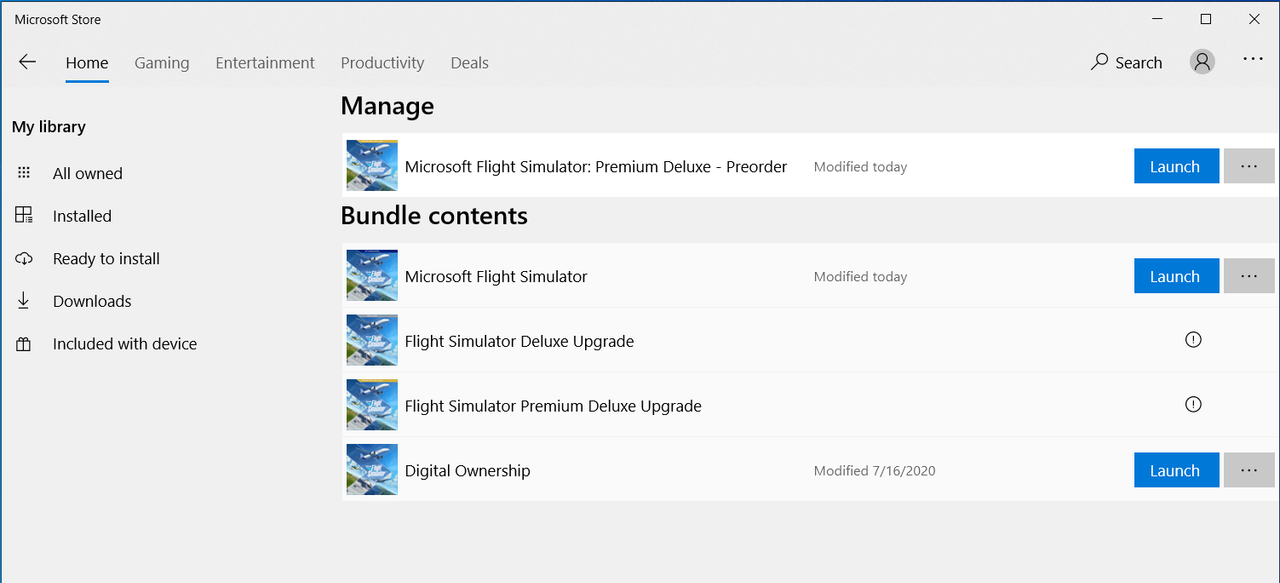Click the Flight Simulator Deluxe Upgrade title
The height and width of the screenshot is (583, 1280).
[x=519, y=341]
